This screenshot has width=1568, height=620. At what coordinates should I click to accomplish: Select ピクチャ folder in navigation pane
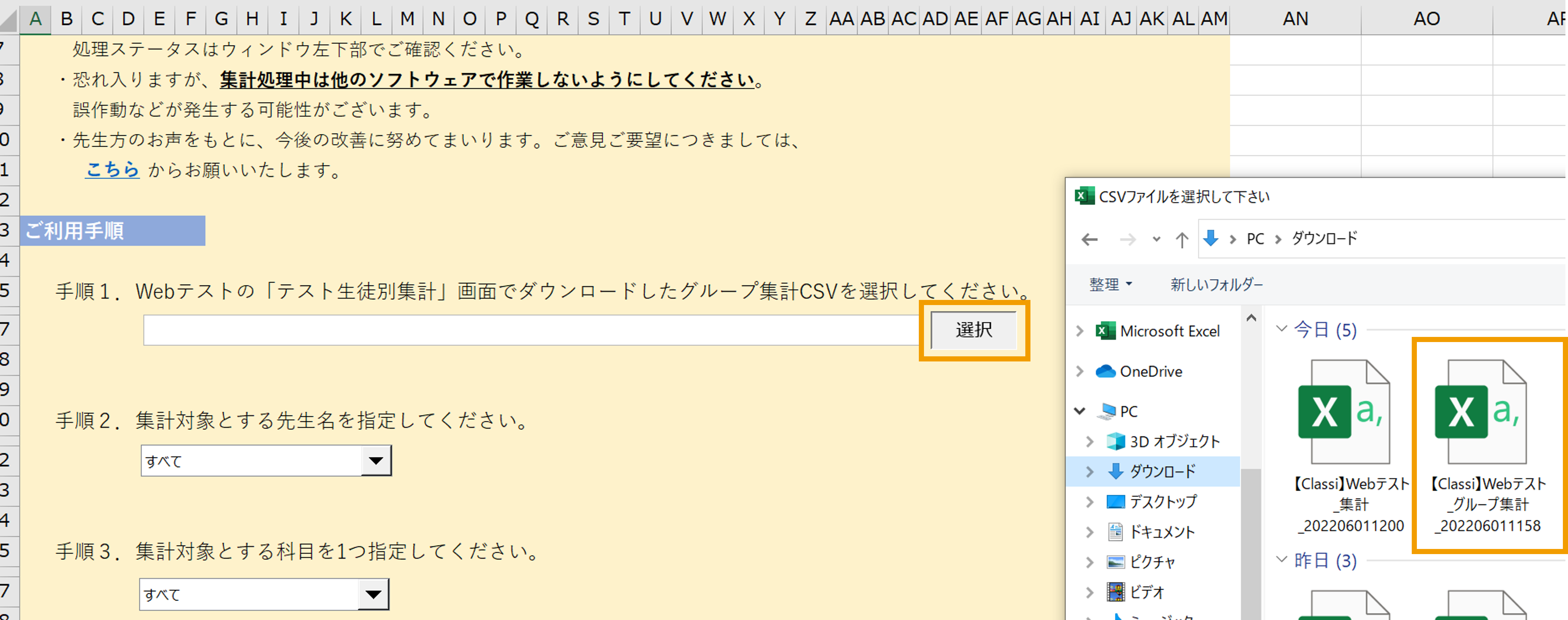click(1141, 561)
